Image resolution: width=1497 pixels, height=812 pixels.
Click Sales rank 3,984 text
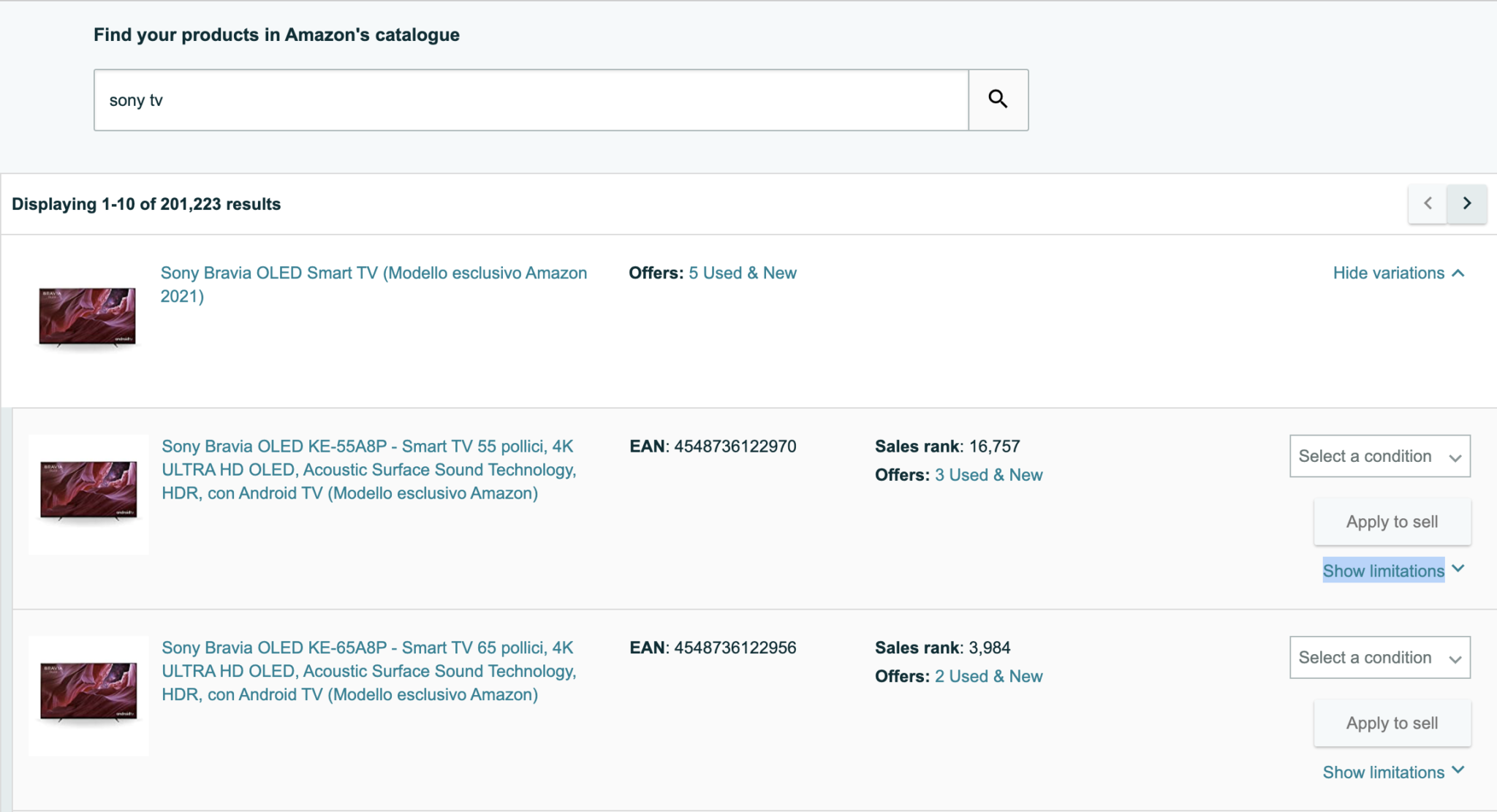click(x=943, y=648)
